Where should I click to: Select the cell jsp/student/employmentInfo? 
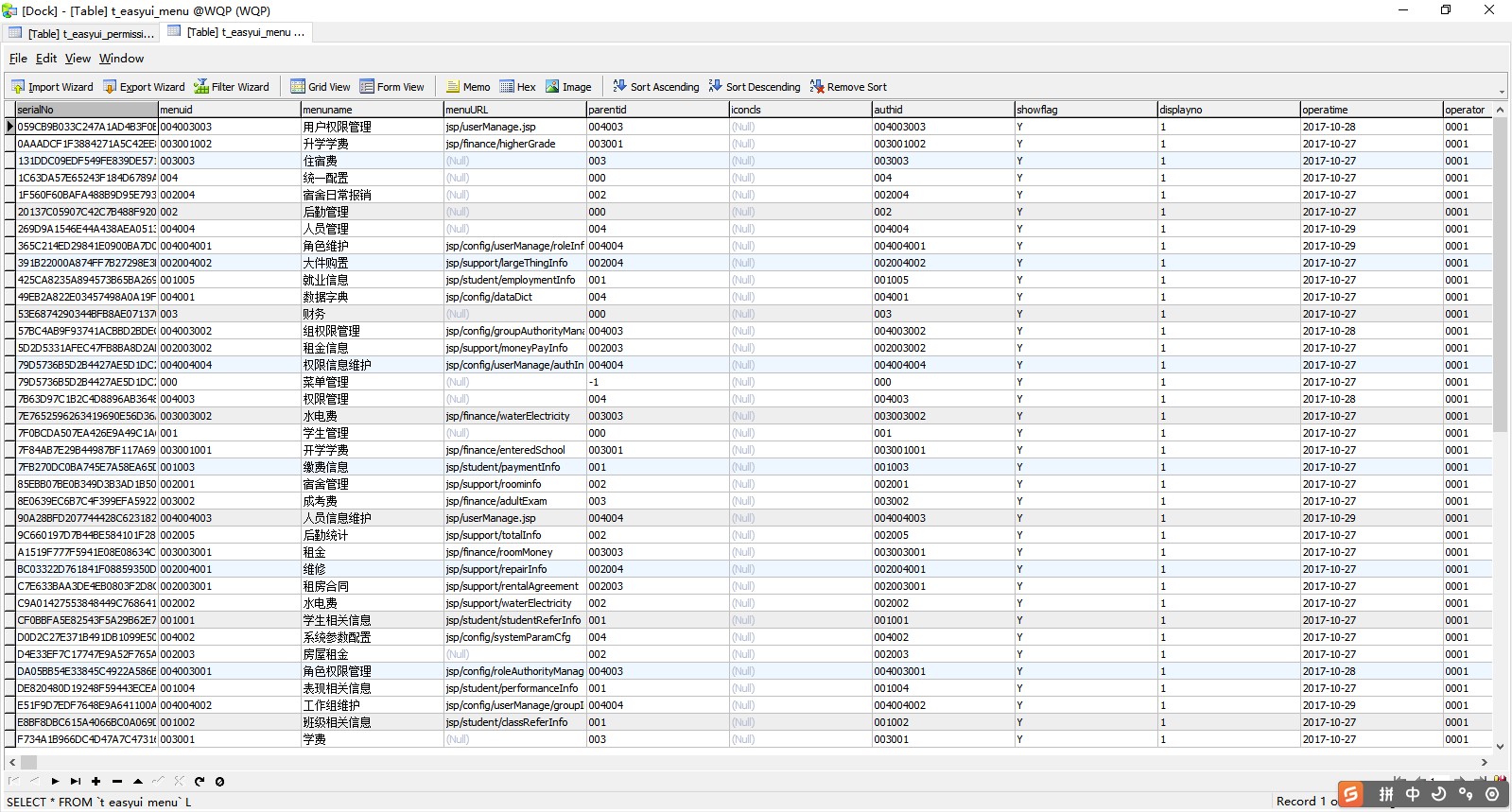[514, 280]
